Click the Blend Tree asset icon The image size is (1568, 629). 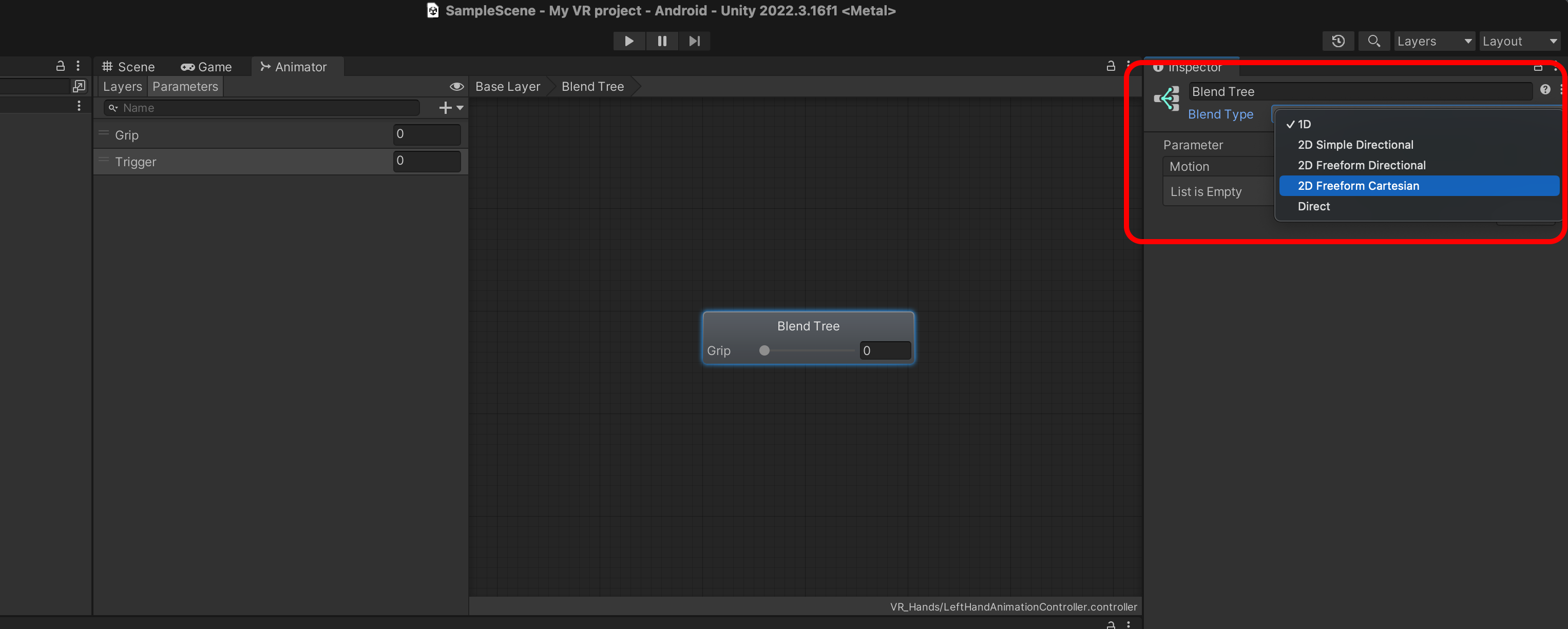pos(1167,99)
